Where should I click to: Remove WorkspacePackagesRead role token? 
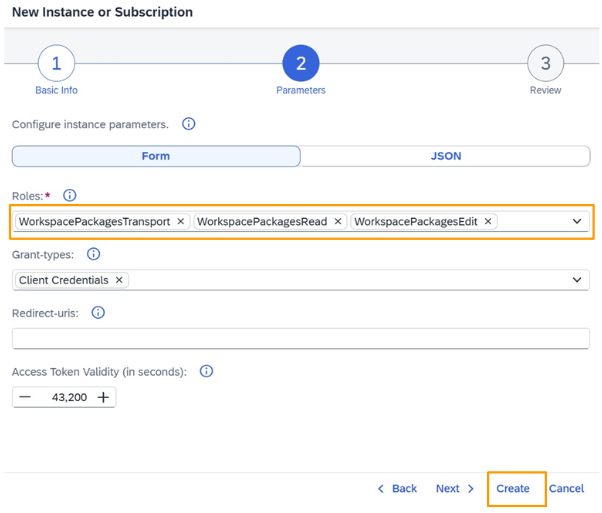[338, 222]
